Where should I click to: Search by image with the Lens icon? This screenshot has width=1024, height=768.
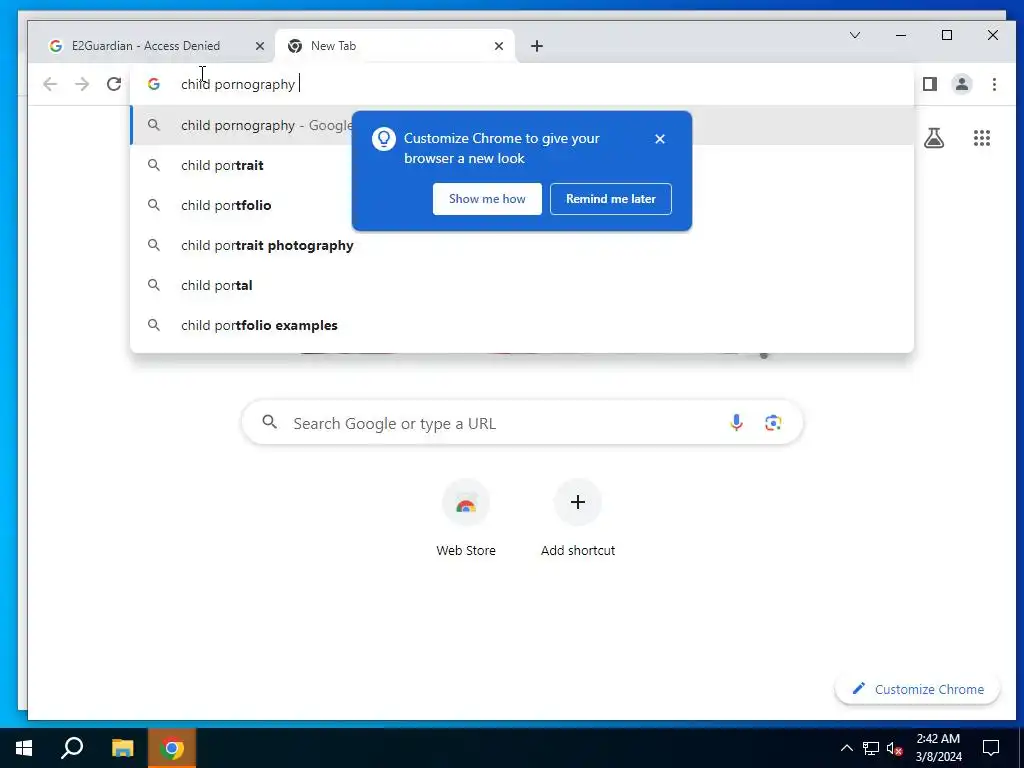[x=773, y=423]
